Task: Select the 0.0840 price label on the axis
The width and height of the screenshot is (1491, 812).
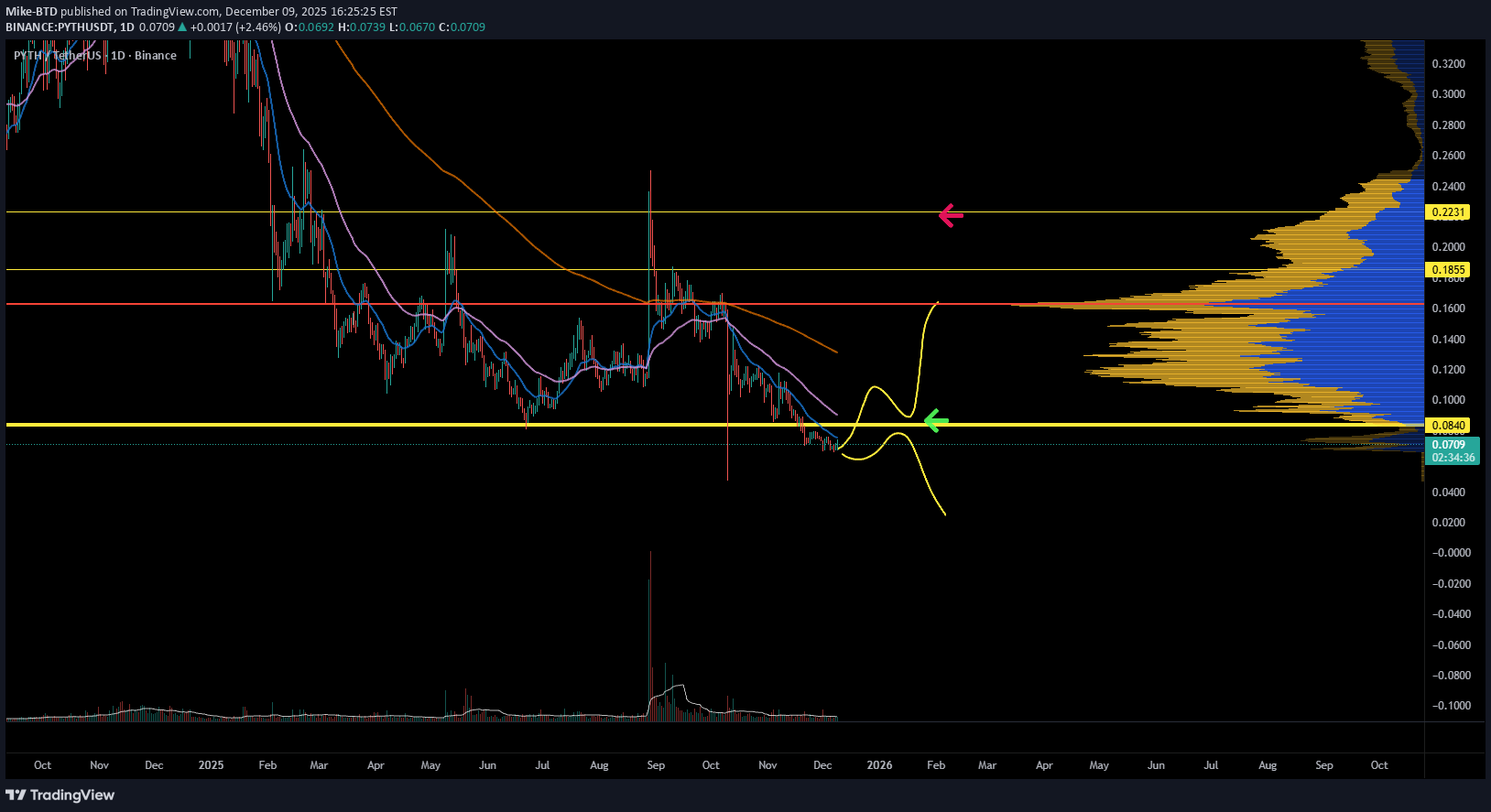Action: pos(1448,426)
